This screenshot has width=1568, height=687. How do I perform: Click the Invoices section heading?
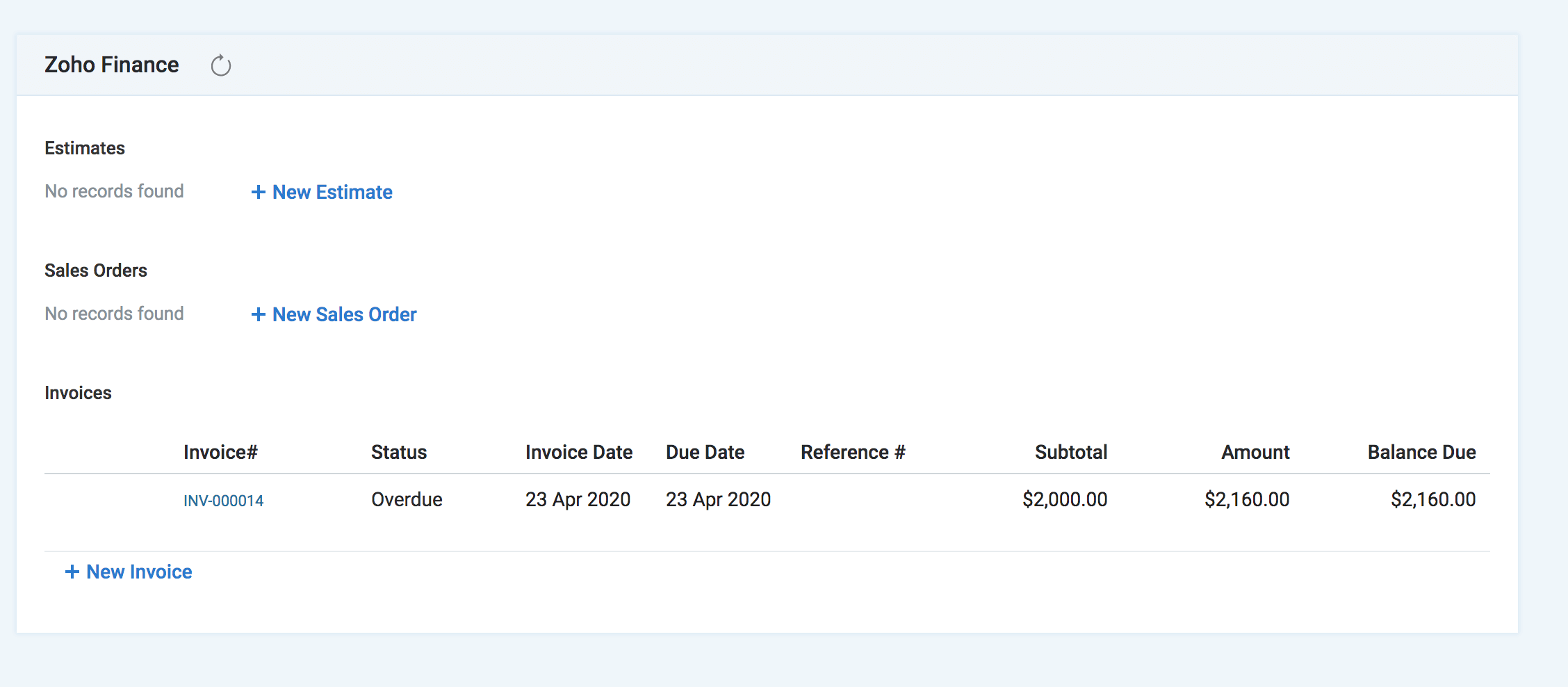click(78, 393)
